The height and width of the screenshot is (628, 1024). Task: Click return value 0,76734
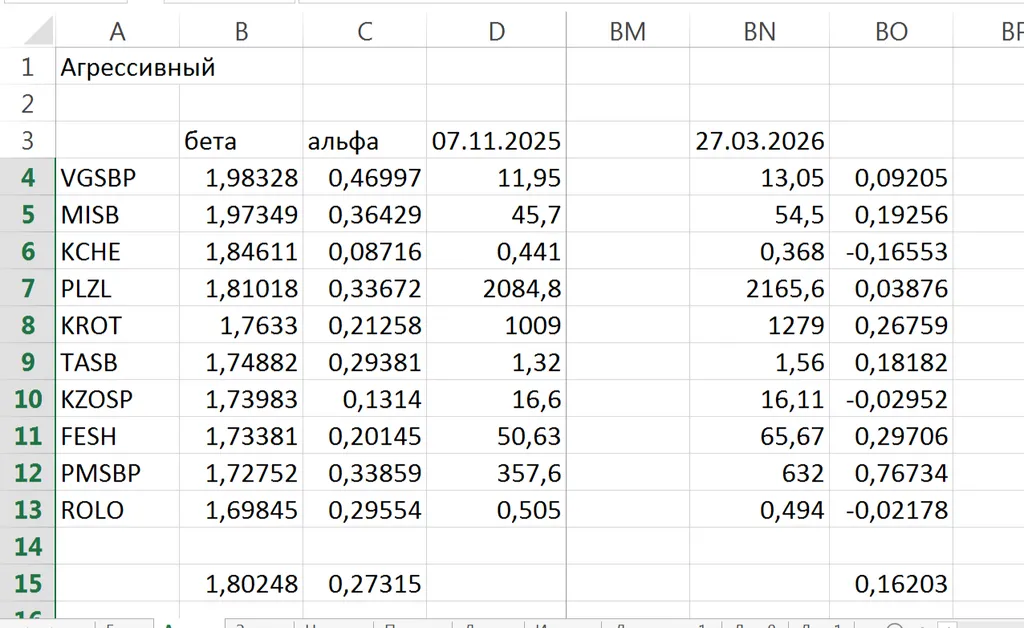[x=891, y=473]
